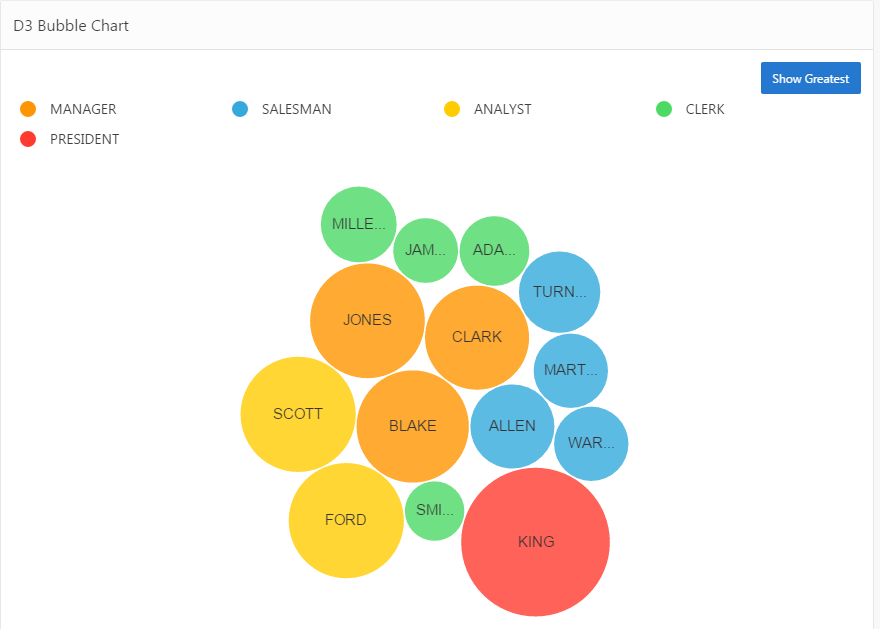Select the ALLEN bubble
This screenshot has width=880, height=629.
[512, 426]
